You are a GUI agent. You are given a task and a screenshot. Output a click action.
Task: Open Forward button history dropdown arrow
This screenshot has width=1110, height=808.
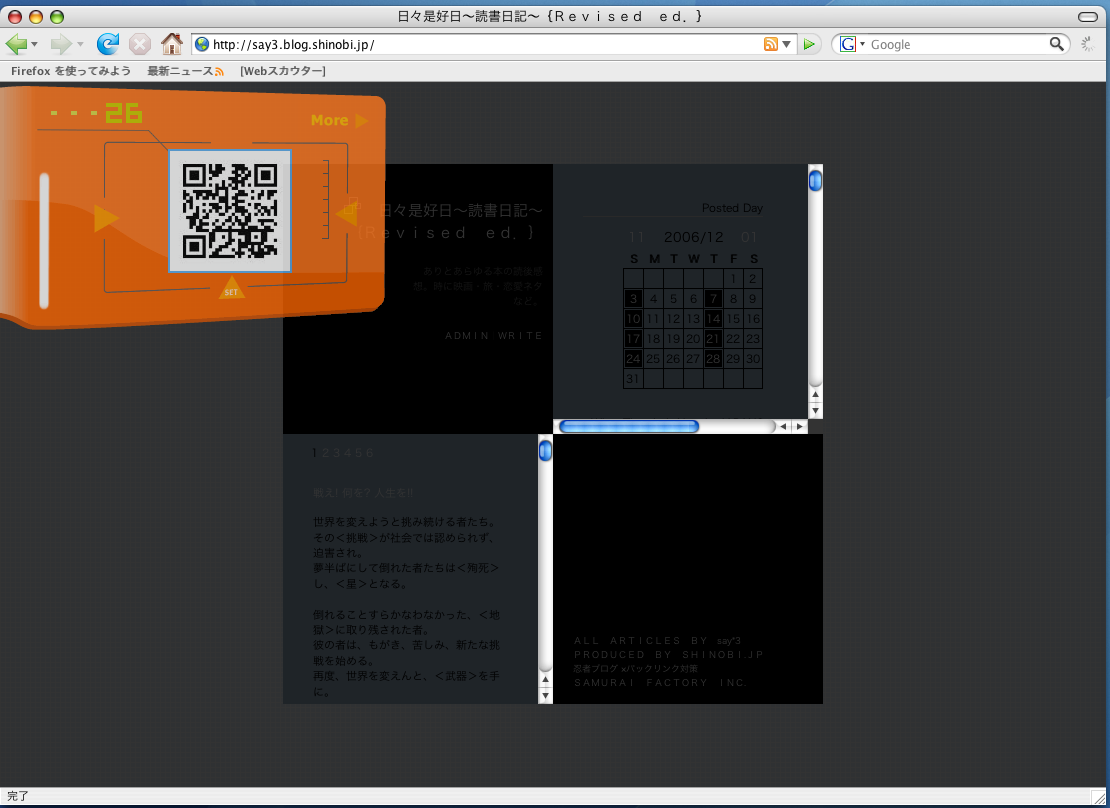[80, 45]
